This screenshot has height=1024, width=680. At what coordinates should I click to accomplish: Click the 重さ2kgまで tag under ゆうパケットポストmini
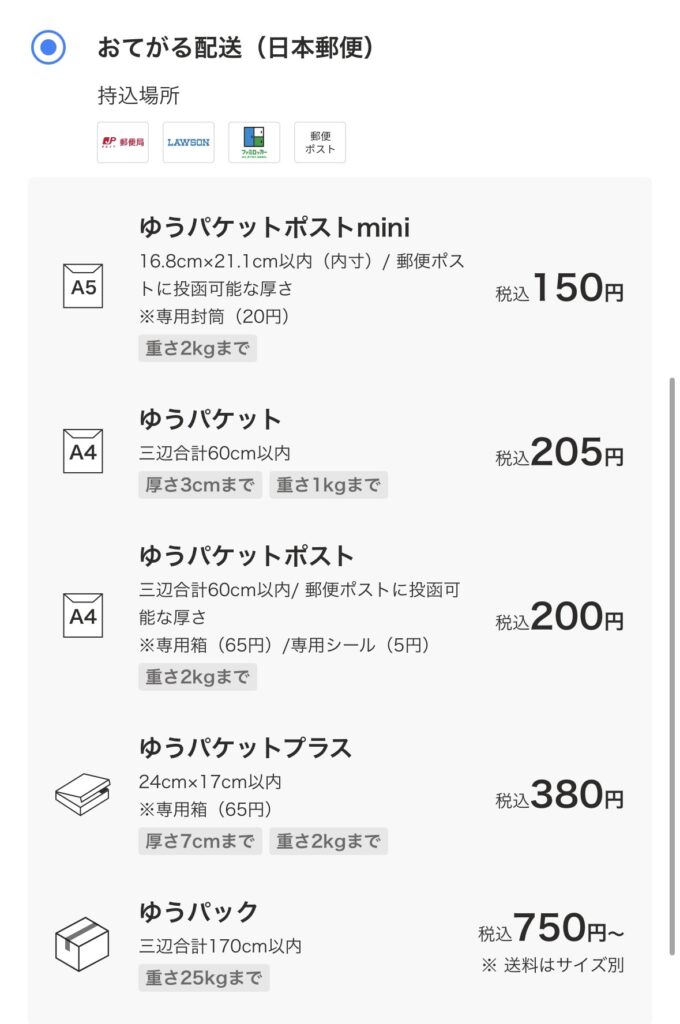tap(197, 348)
